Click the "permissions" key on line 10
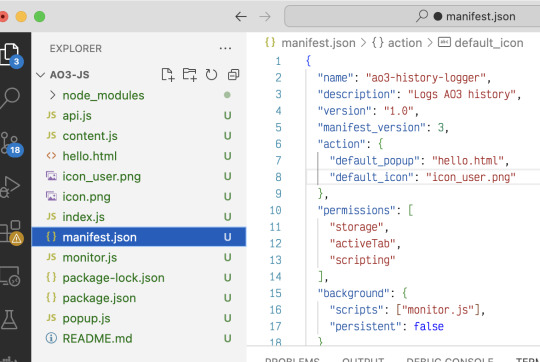Image resolution: width=540 pixels, height=362 pixels. pos(356,210)
